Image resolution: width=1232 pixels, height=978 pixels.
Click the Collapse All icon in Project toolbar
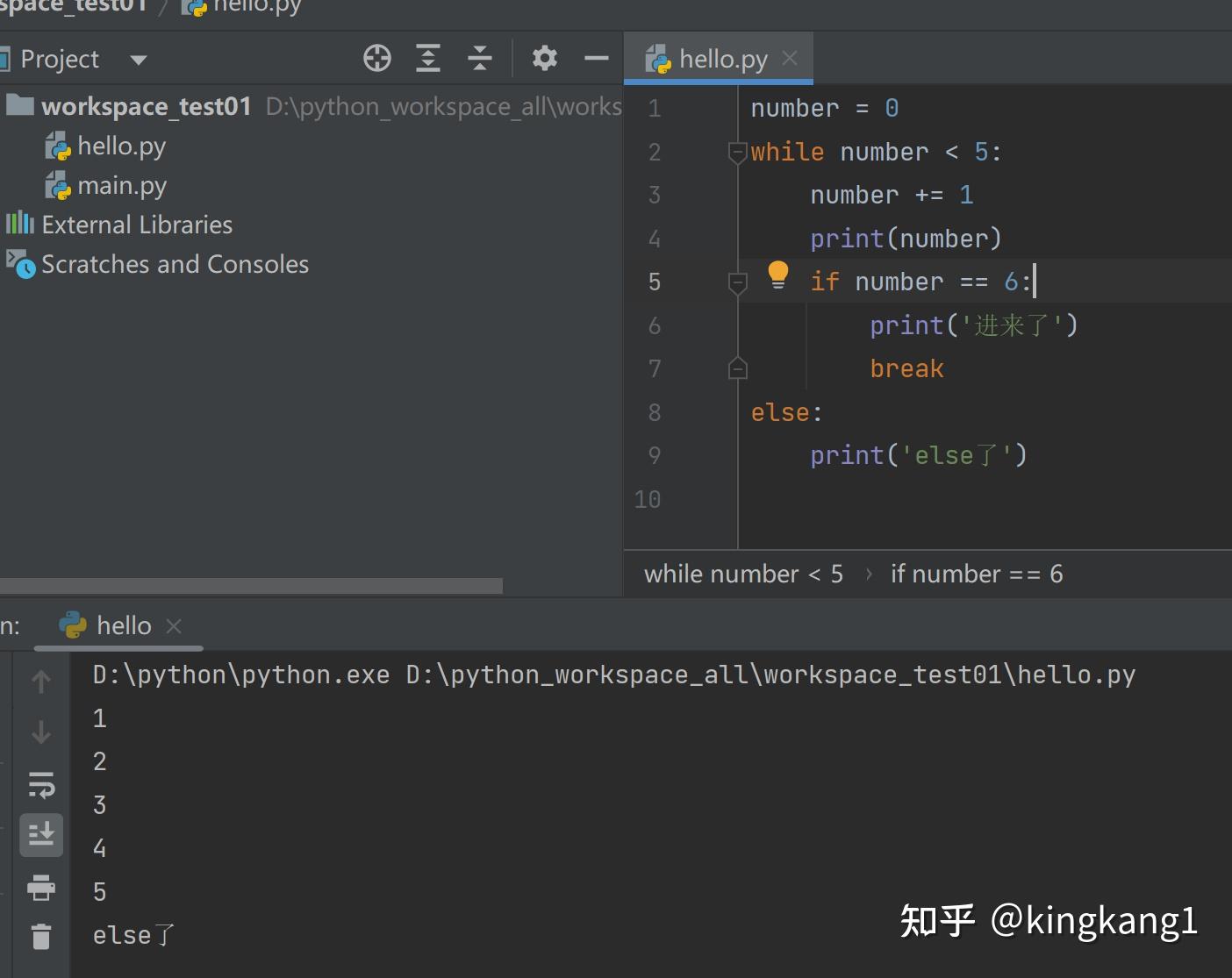(x=479, y=58)
